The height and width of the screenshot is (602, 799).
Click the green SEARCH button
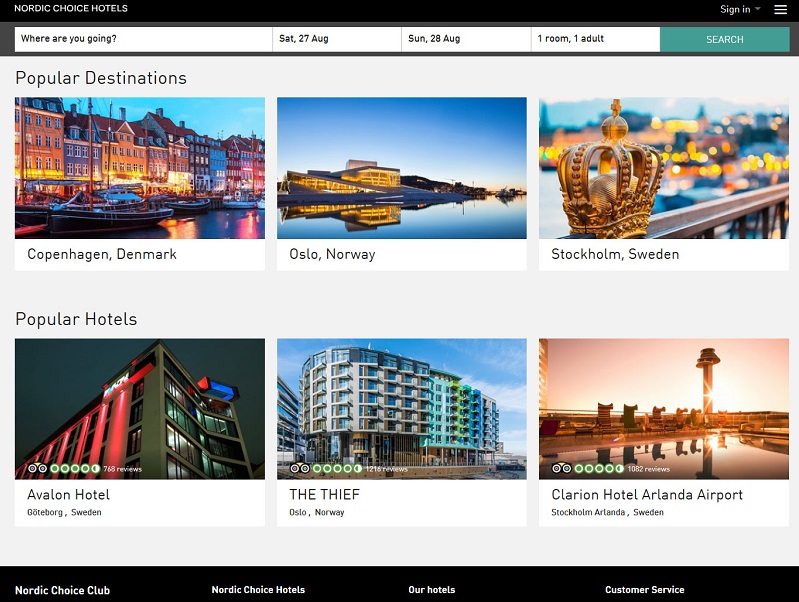click(725, 39)
